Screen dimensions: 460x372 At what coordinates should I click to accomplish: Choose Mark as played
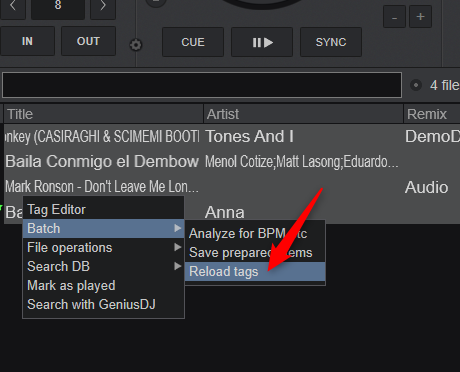[x=103, y=286]
